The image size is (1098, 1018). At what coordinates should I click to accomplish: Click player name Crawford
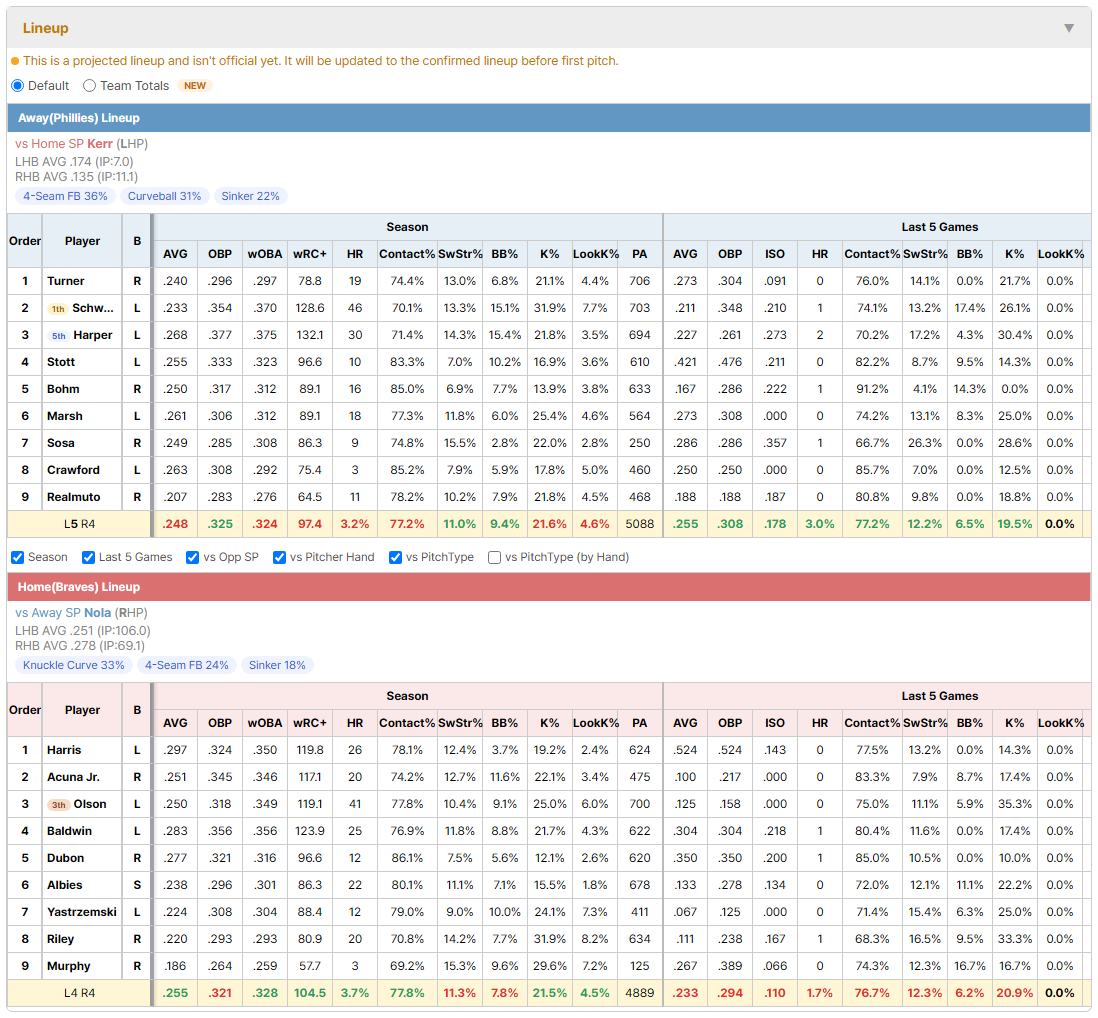[74, 470]
